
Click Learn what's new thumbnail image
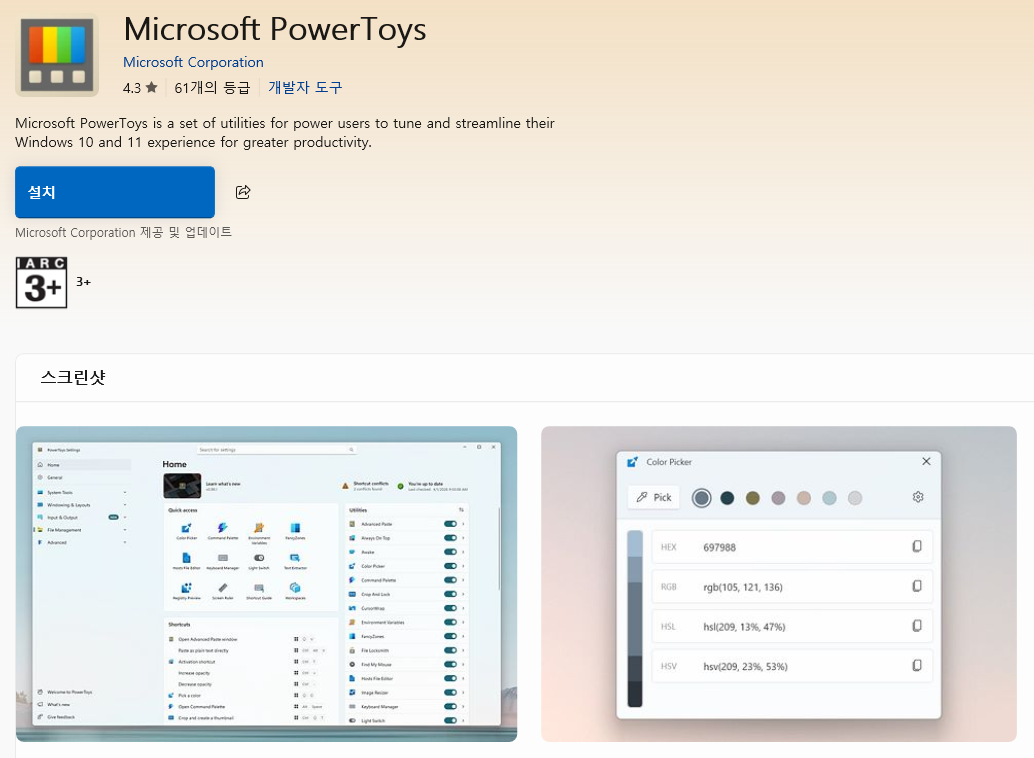pyautogui.click(x=182, y=486)
